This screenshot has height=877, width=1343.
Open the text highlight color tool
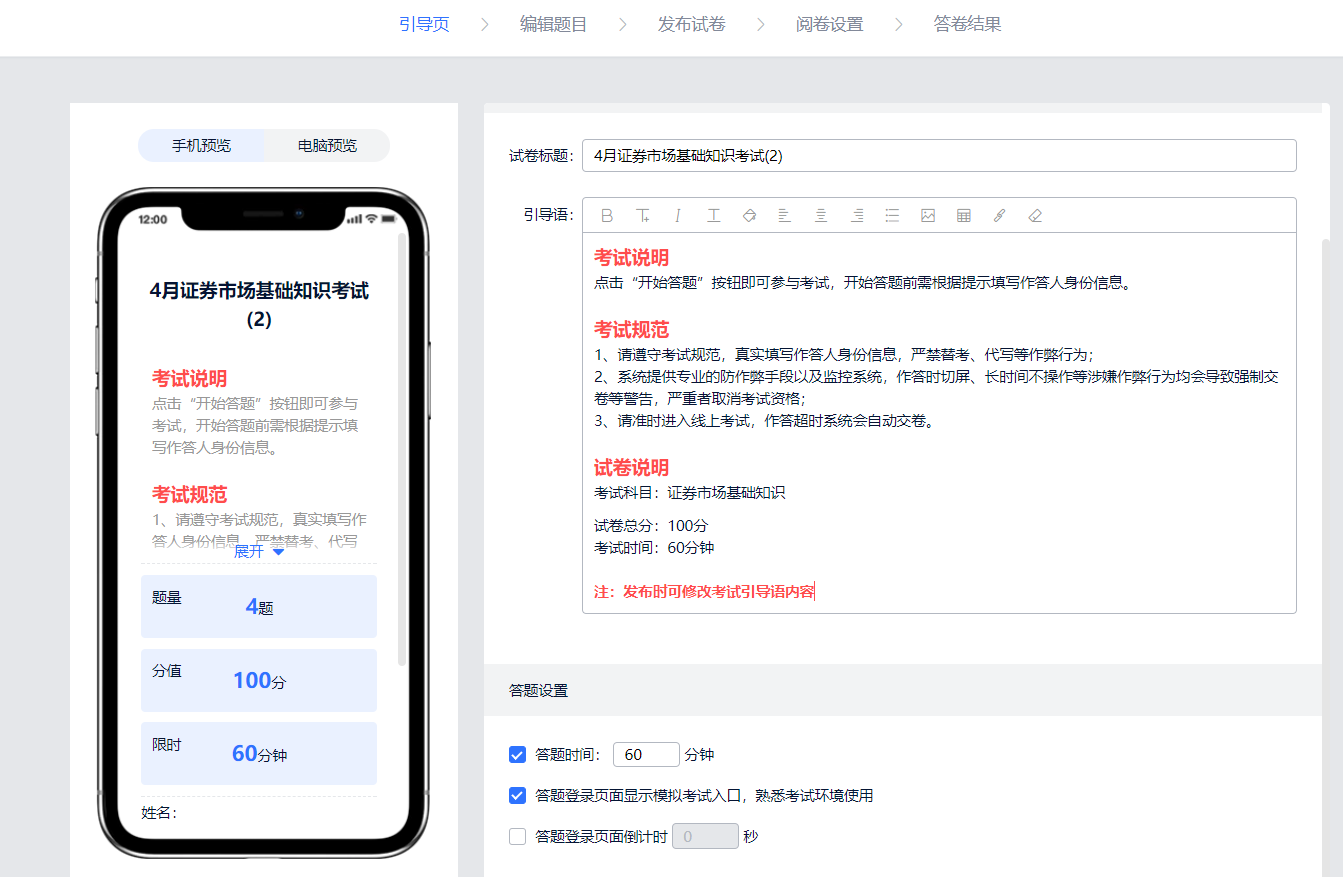click(x=749, y=215)
